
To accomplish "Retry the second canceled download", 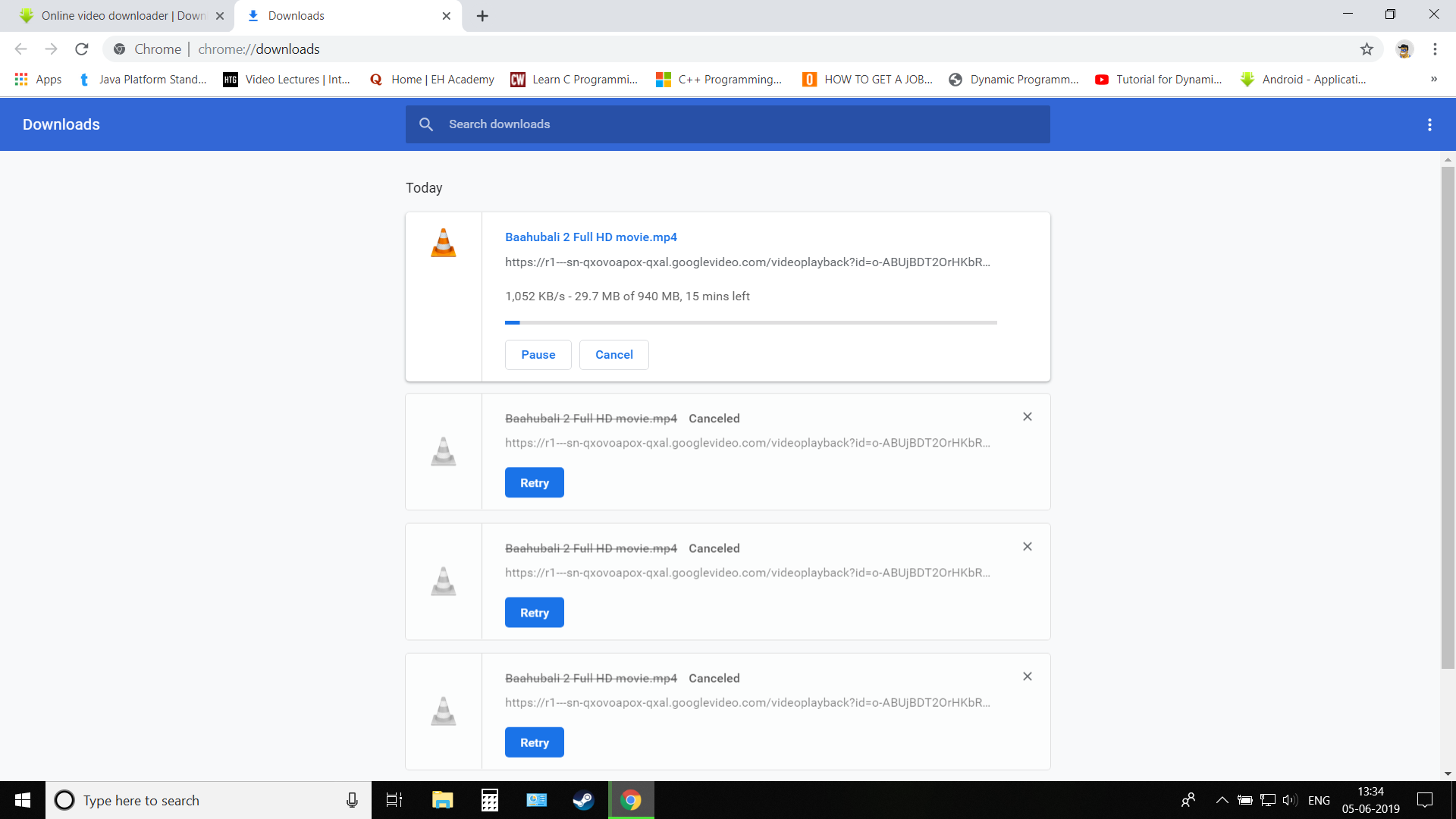I will [534, 613].
